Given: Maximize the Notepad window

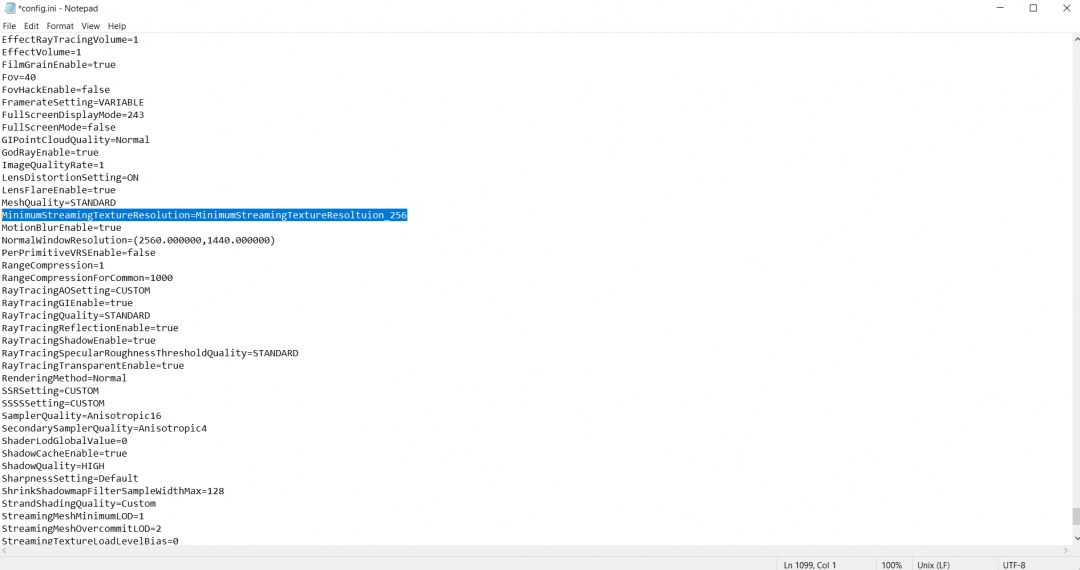Looking at the screenshot, I should (x=1033, y=8).
